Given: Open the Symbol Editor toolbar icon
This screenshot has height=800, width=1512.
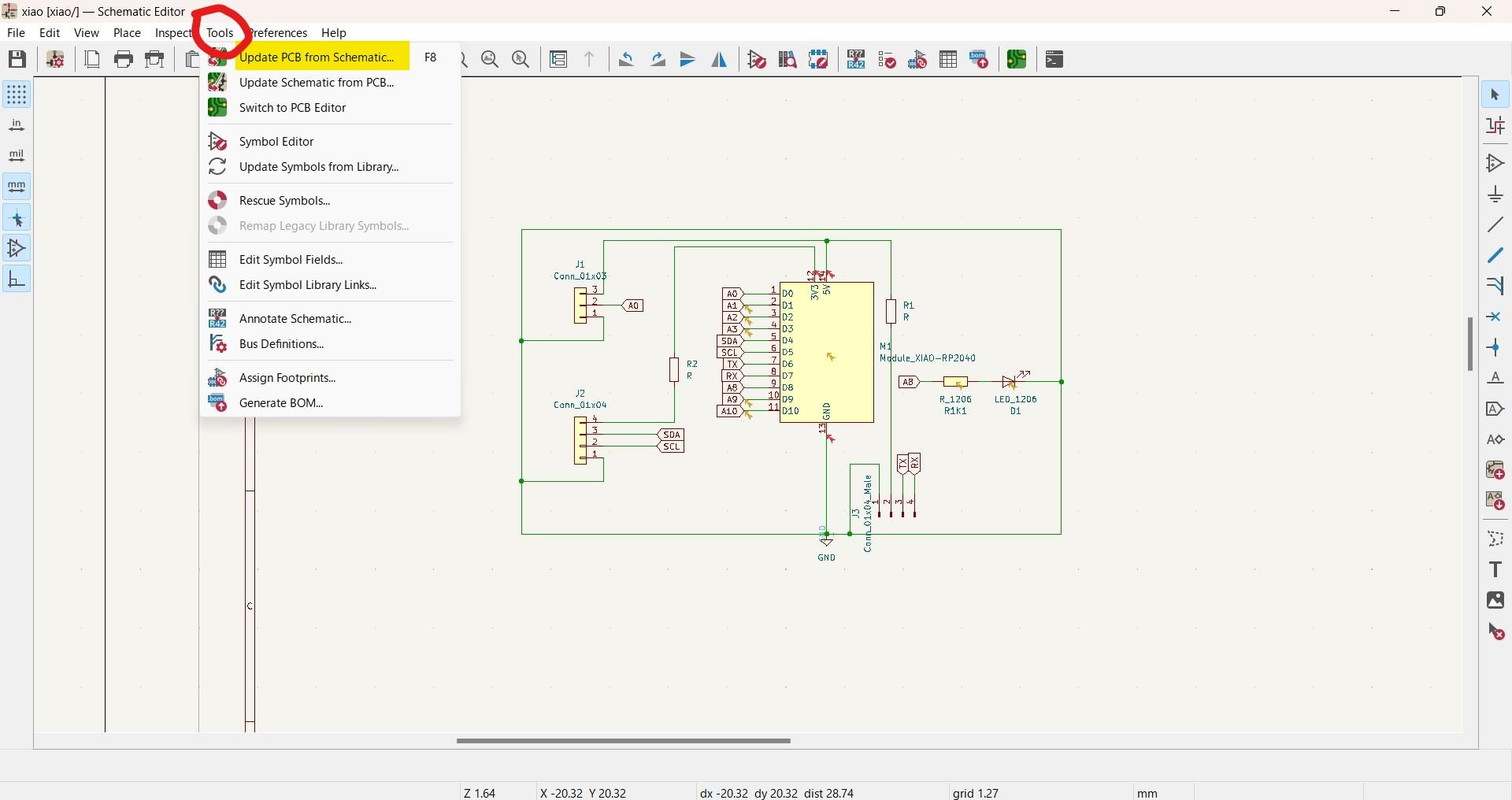Looking at the screenshot, I should tap(758, 60).
